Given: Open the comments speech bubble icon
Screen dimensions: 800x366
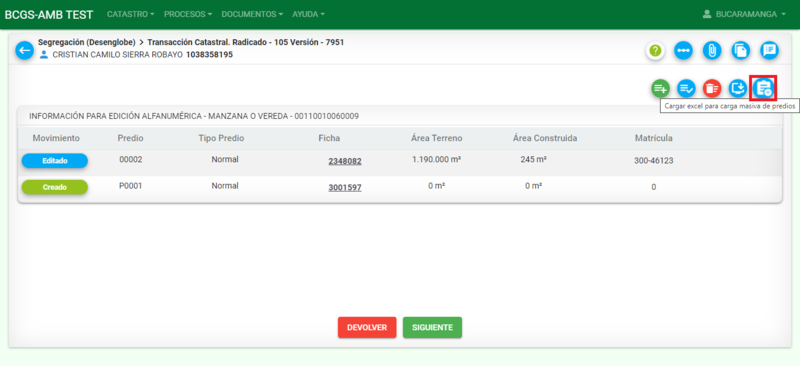Looking at the screenshot, I should [x=769, y=51].
